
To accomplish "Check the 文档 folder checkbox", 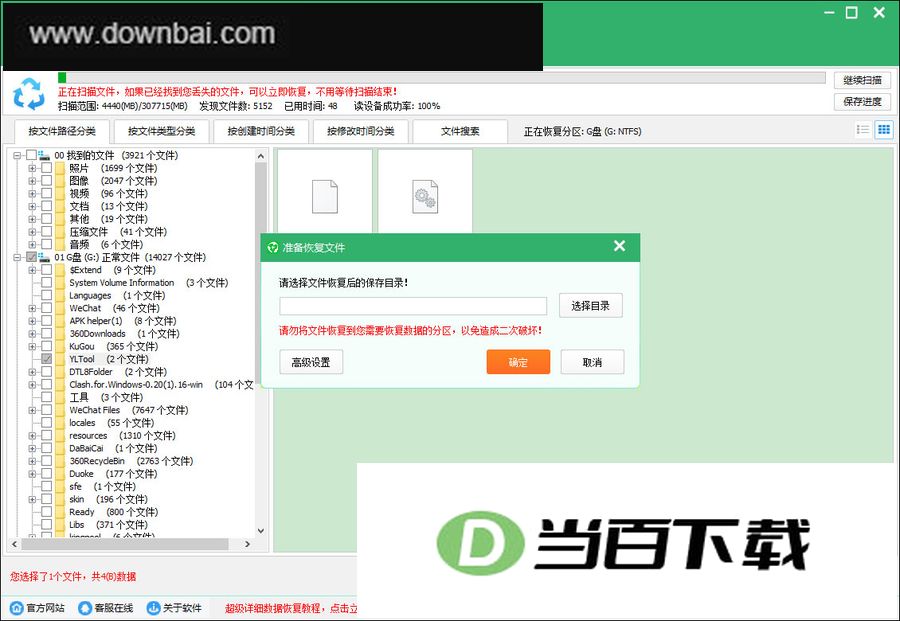I will click(46, 206).
